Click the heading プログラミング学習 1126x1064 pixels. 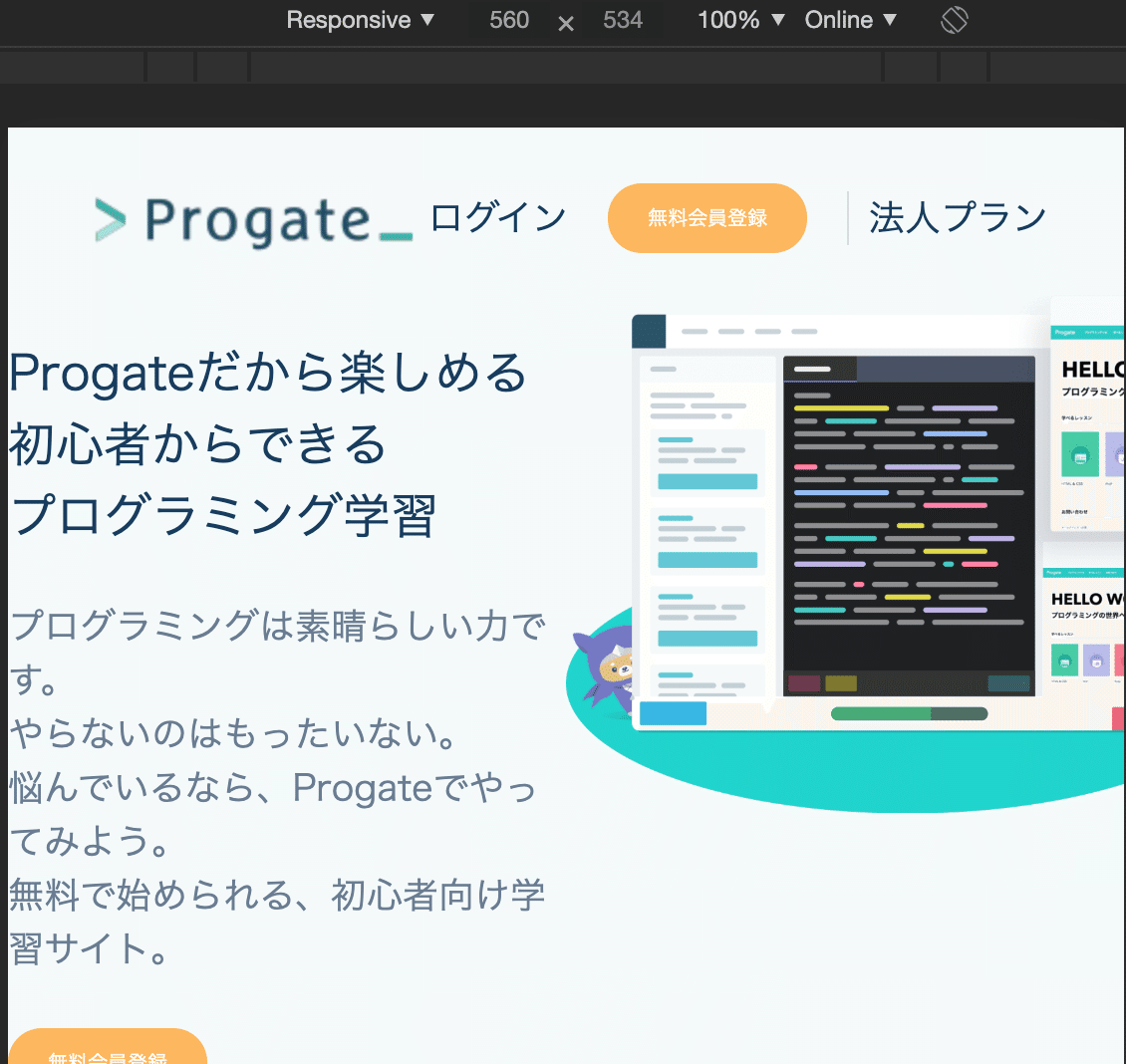(x=222, y=515)
